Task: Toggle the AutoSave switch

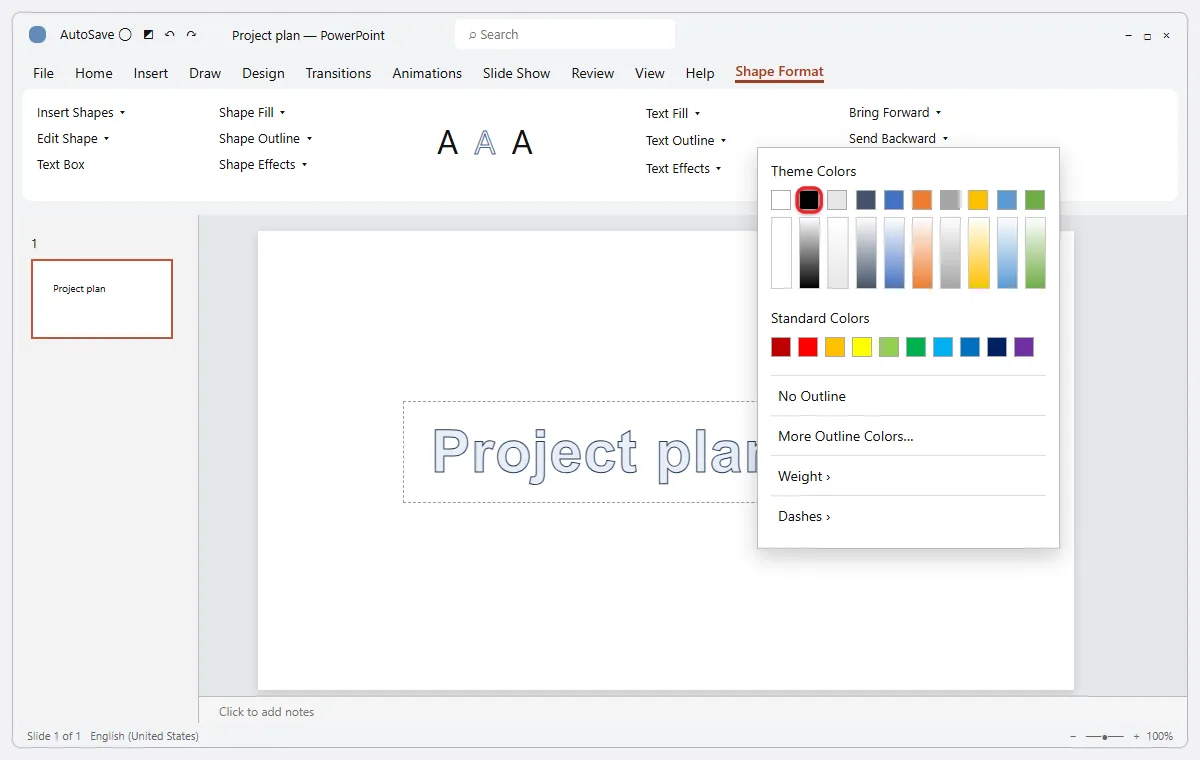Action: 125,35
